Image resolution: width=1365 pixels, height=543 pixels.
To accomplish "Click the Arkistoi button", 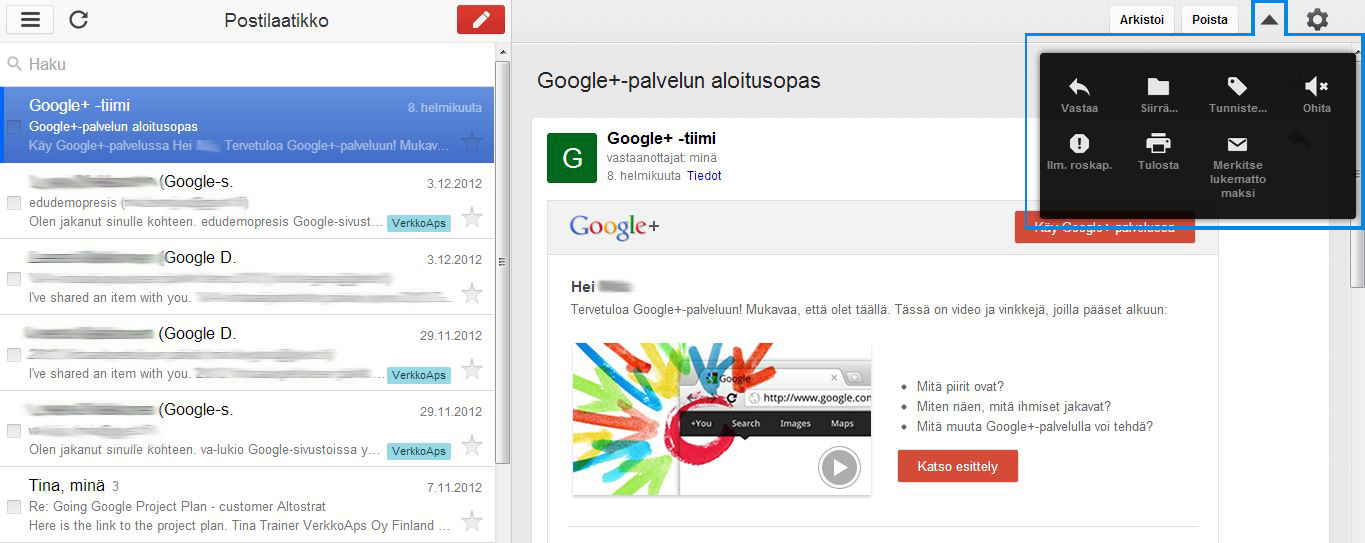I will click(x=1141, y=20).
